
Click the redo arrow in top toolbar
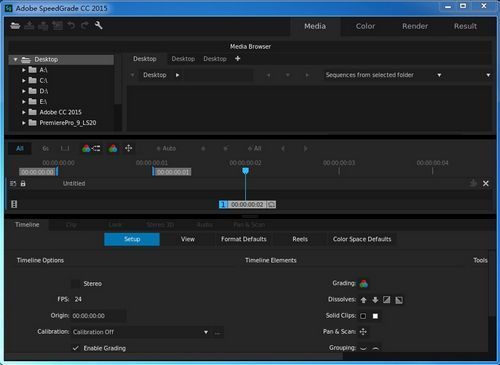point(85,26)
